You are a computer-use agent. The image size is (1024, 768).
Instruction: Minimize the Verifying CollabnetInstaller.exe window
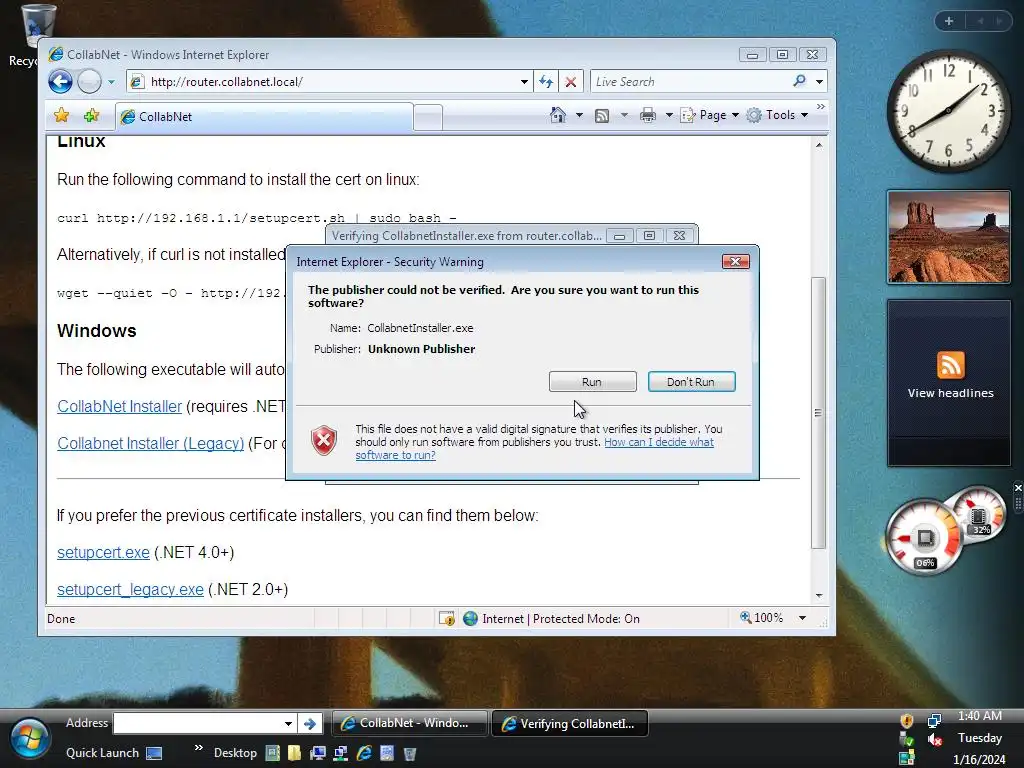click(x=619, y=236)
